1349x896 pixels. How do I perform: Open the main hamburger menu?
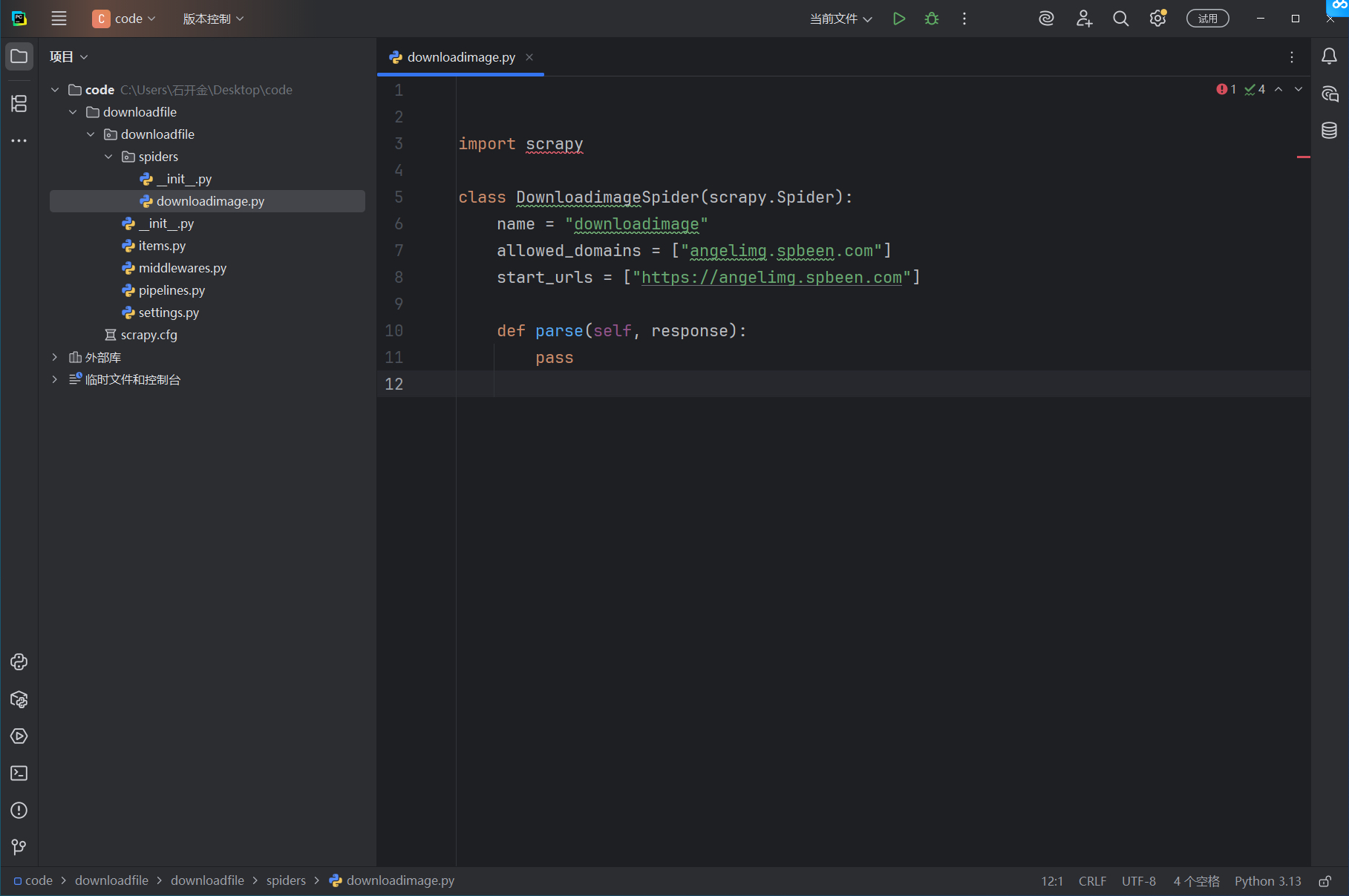click(x=59, y=19)
